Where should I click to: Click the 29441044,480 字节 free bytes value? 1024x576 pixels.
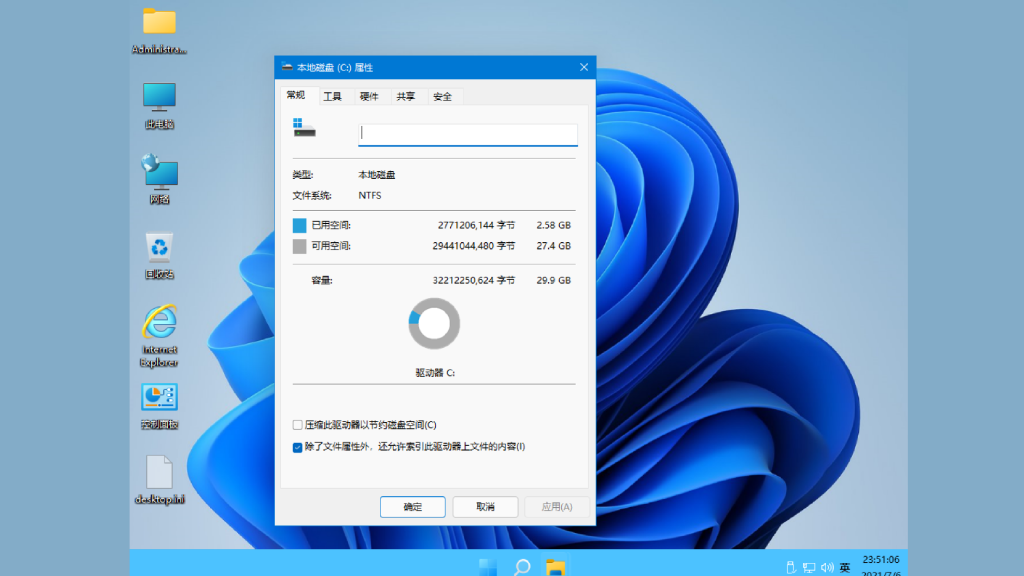coord(473,246)
